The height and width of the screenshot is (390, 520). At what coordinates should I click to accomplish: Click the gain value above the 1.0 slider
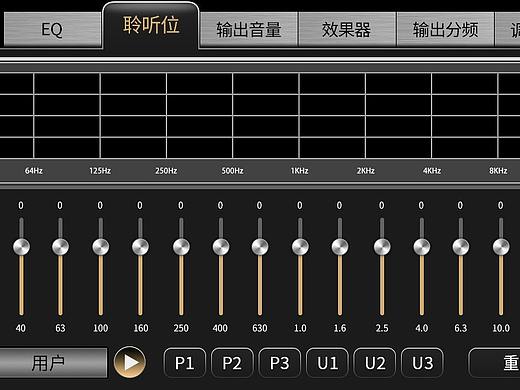click(x=300, y=205)
